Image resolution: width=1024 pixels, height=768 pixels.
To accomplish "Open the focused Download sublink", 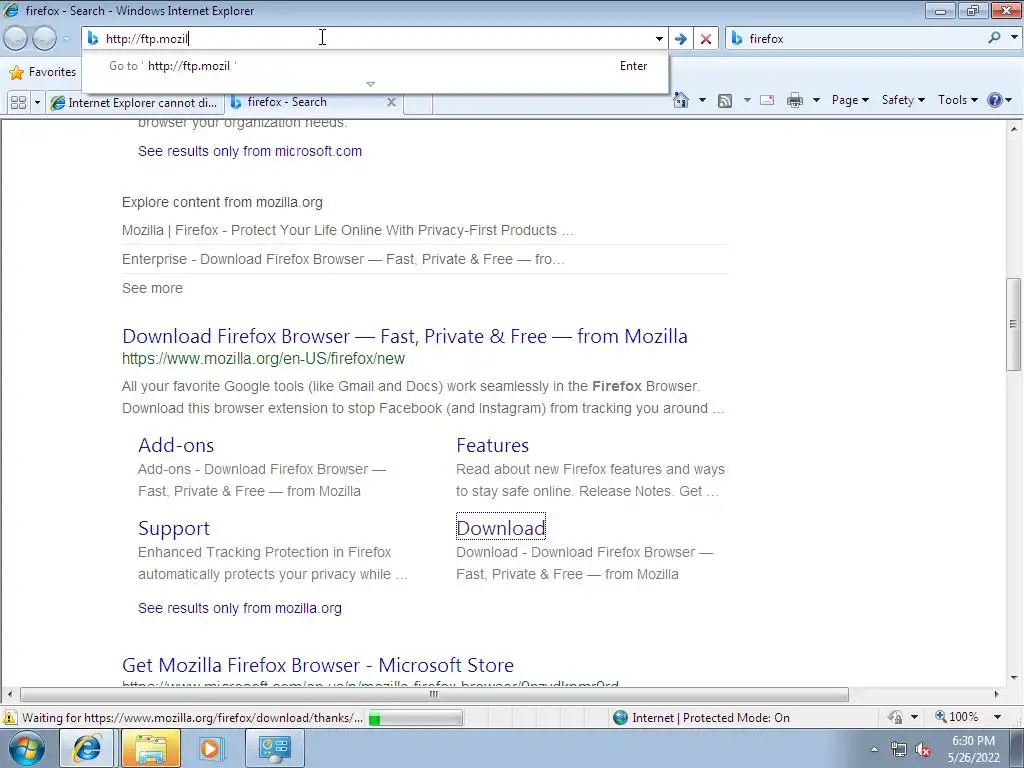I will tap(500, 527).
